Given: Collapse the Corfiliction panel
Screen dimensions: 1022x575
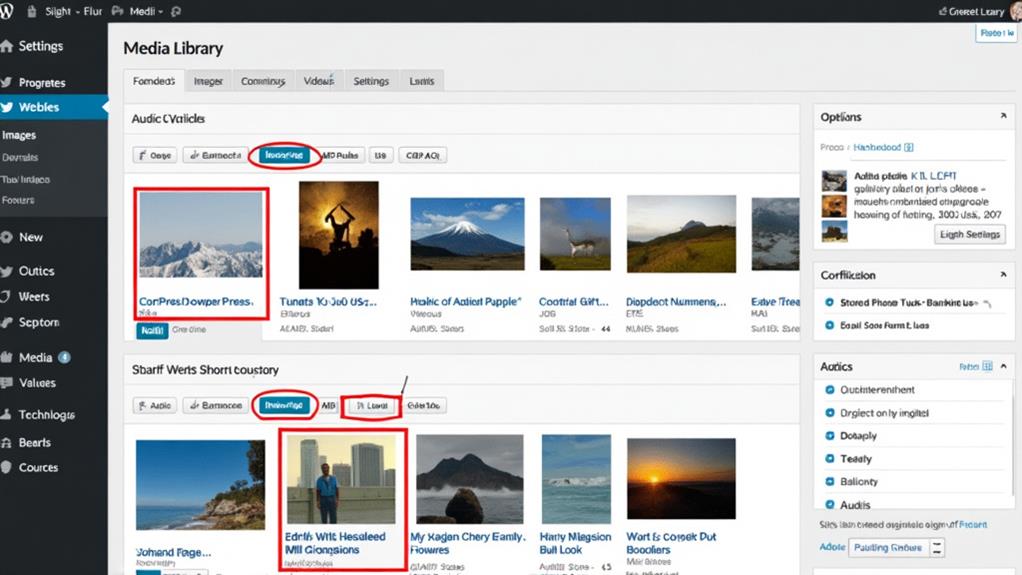Looking at the screenshot, I should (1003, 274).
